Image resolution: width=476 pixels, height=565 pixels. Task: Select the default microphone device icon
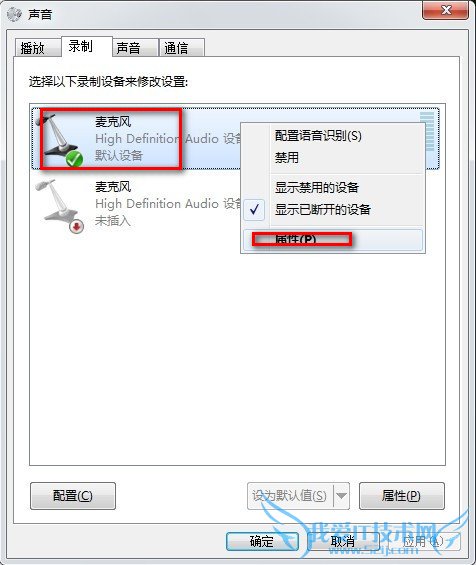coord(59,140)
